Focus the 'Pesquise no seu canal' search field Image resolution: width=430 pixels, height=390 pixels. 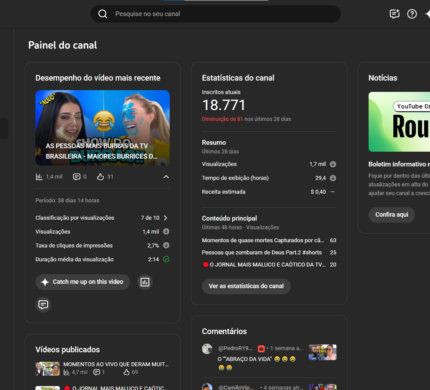(216, 14)
